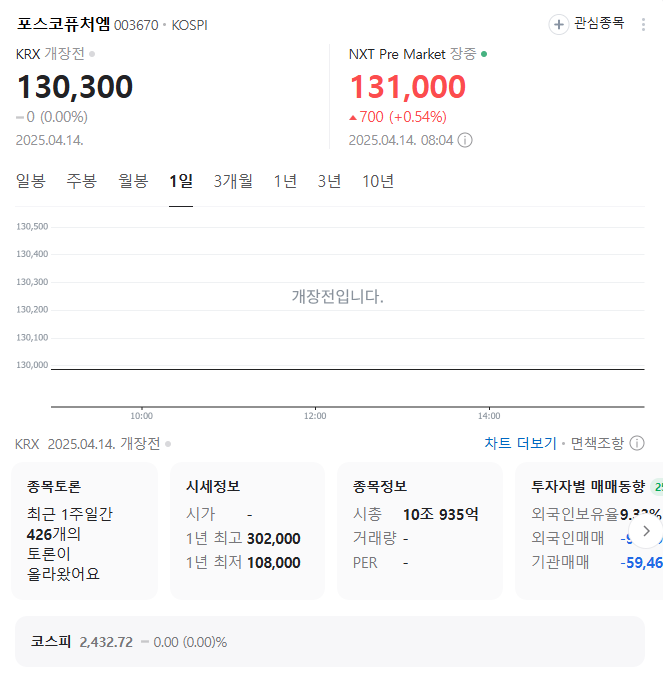
Task: Click the 포스코퓨처엠 stock name
Action: coord(63,24)
